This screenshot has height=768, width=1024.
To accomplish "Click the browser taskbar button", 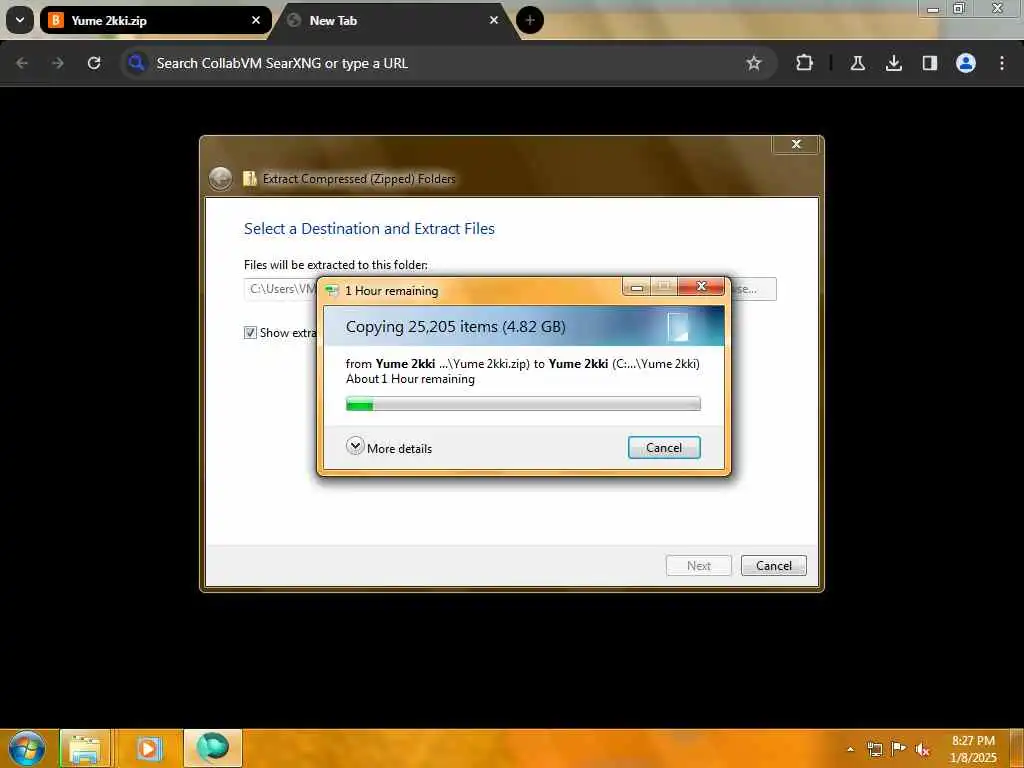I will [213, 748].
